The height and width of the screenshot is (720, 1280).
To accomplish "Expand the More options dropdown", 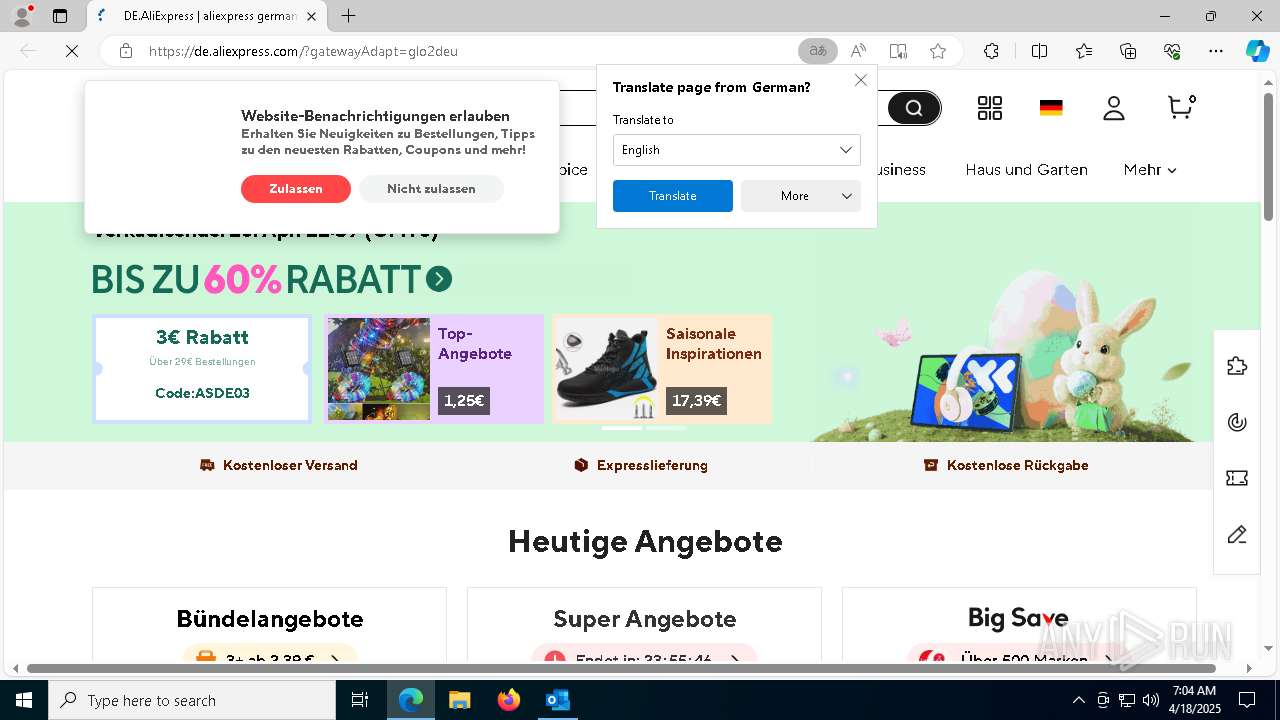I will pyautogui.click(x=801, y=196).
